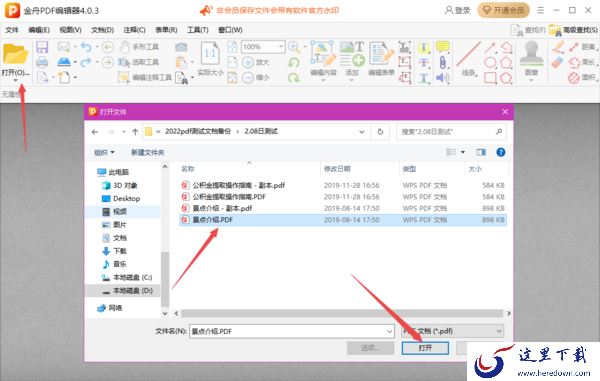Image resolution: width=600 pixels, height=381 pixels.
Task: Click the dialog search box 搜索"2.08日测试"
Action: coord(452,132)
